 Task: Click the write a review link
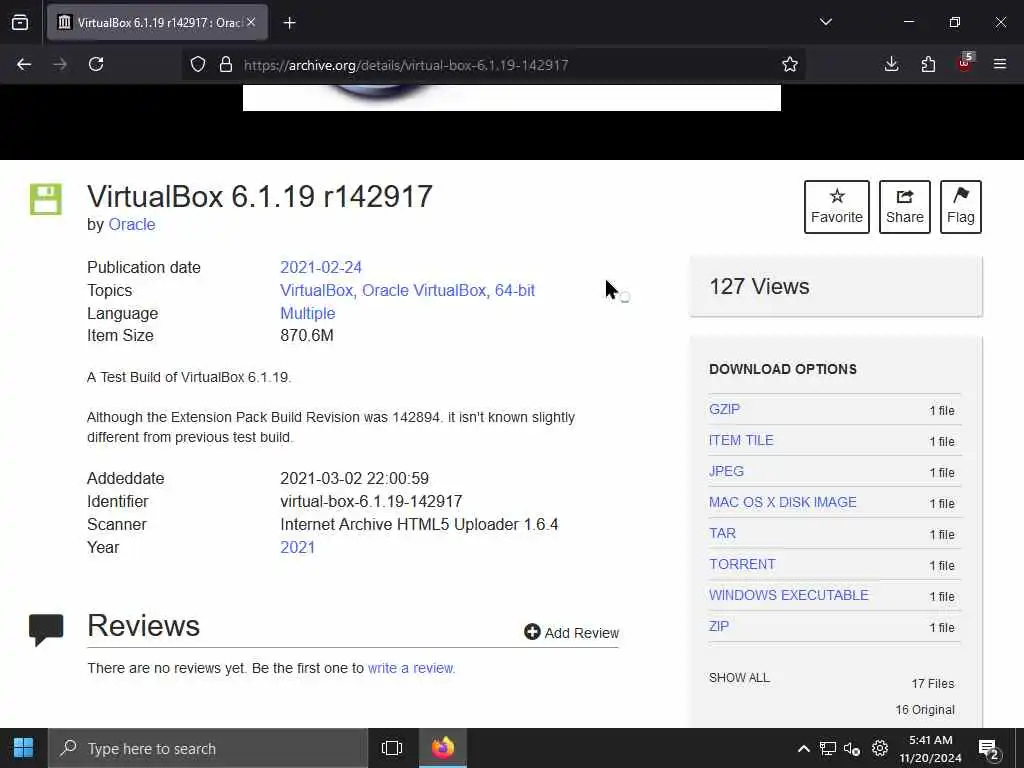[410, 668]
